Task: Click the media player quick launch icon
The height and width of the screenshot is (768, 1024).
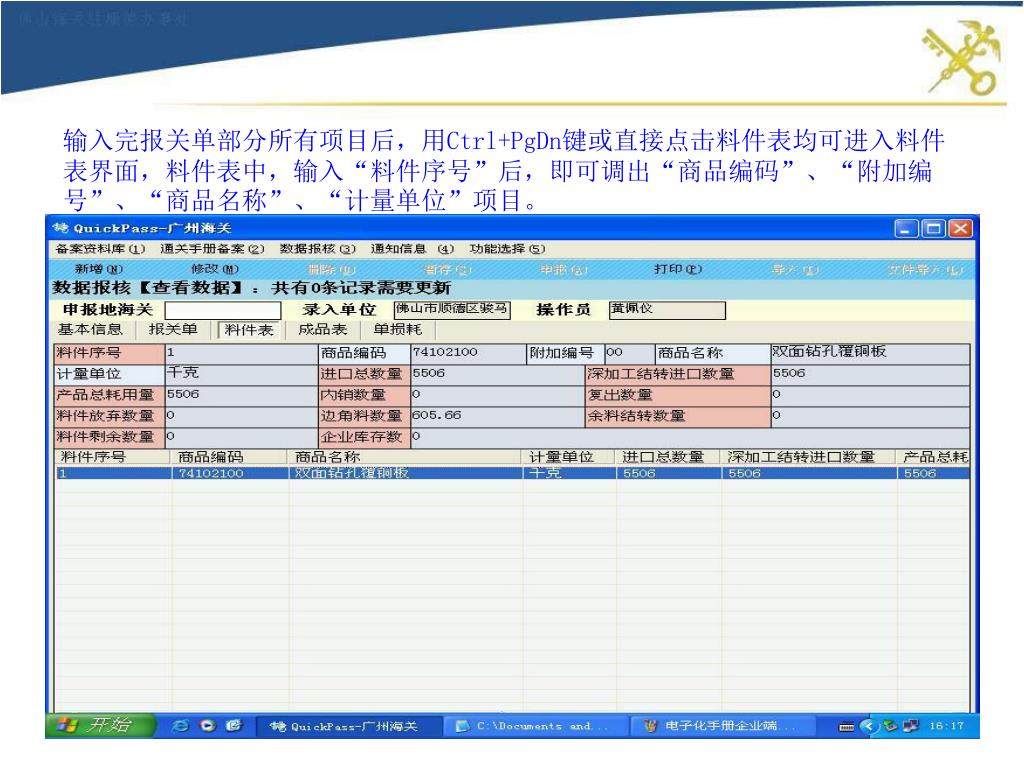Action: (208, 726)
